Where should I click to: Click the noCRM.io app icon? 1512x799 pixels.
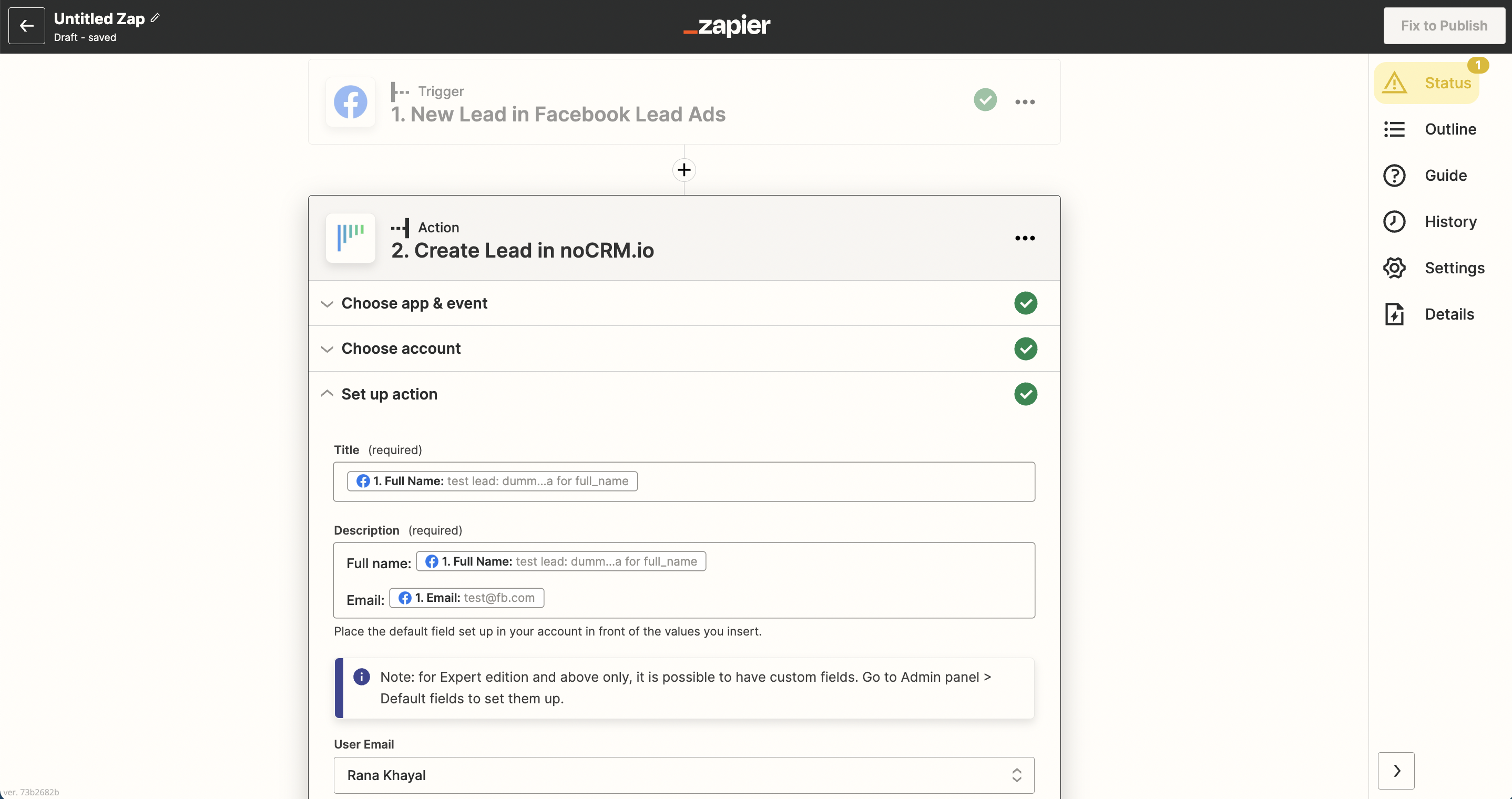pyautogui.click(x=351, y=238)
